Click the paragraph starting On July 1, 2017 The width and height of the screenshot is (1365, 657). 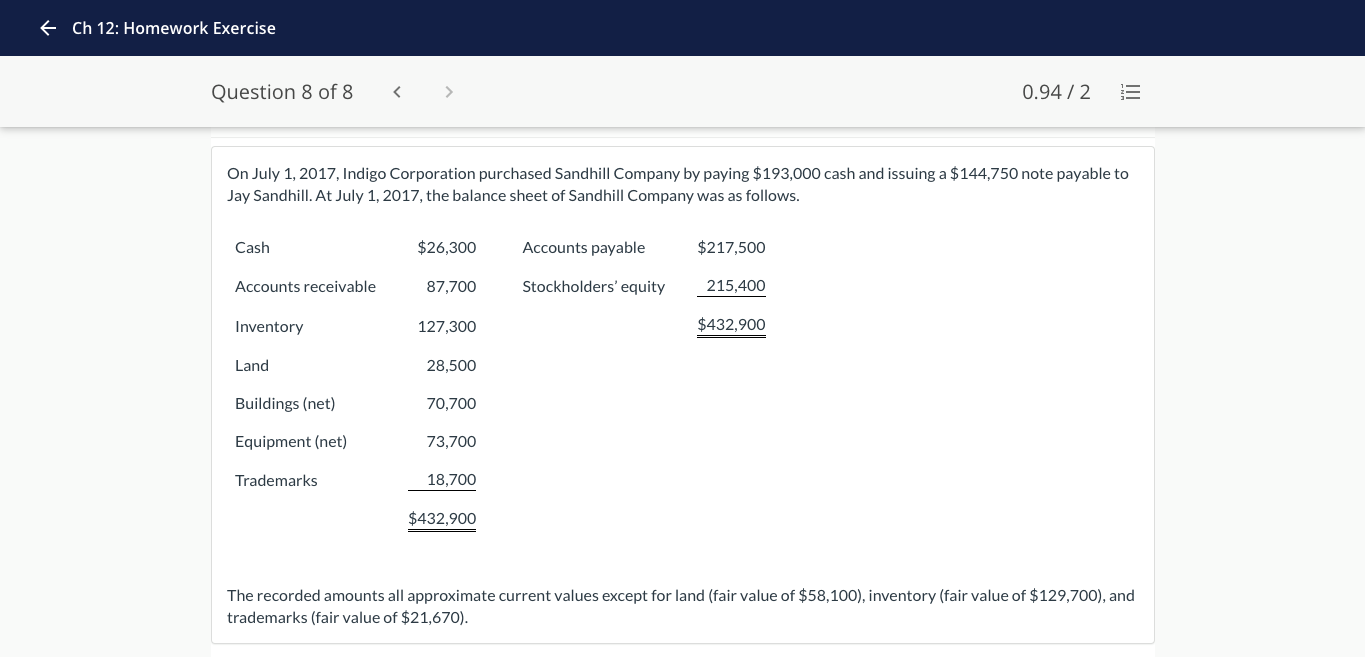pyautogui.click(x=677, y=184)
